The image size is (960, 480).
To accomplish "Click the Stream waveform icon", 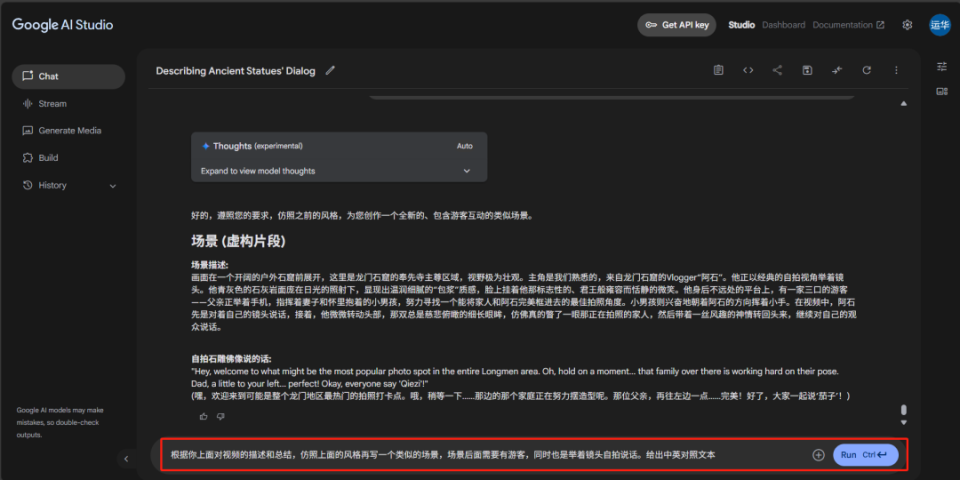I will (x=28, y=104).
